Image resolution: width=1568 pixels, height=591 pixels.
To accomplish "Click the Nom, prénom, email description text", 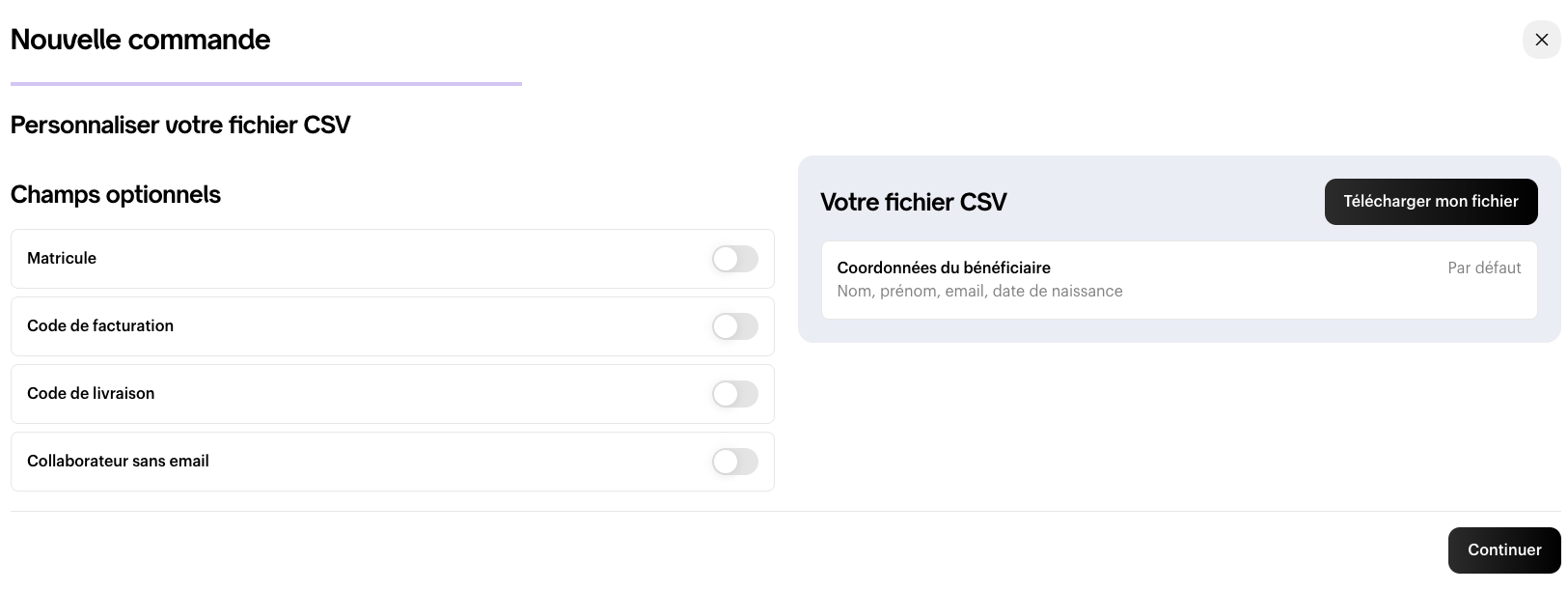I will click(x=979, y=291).
